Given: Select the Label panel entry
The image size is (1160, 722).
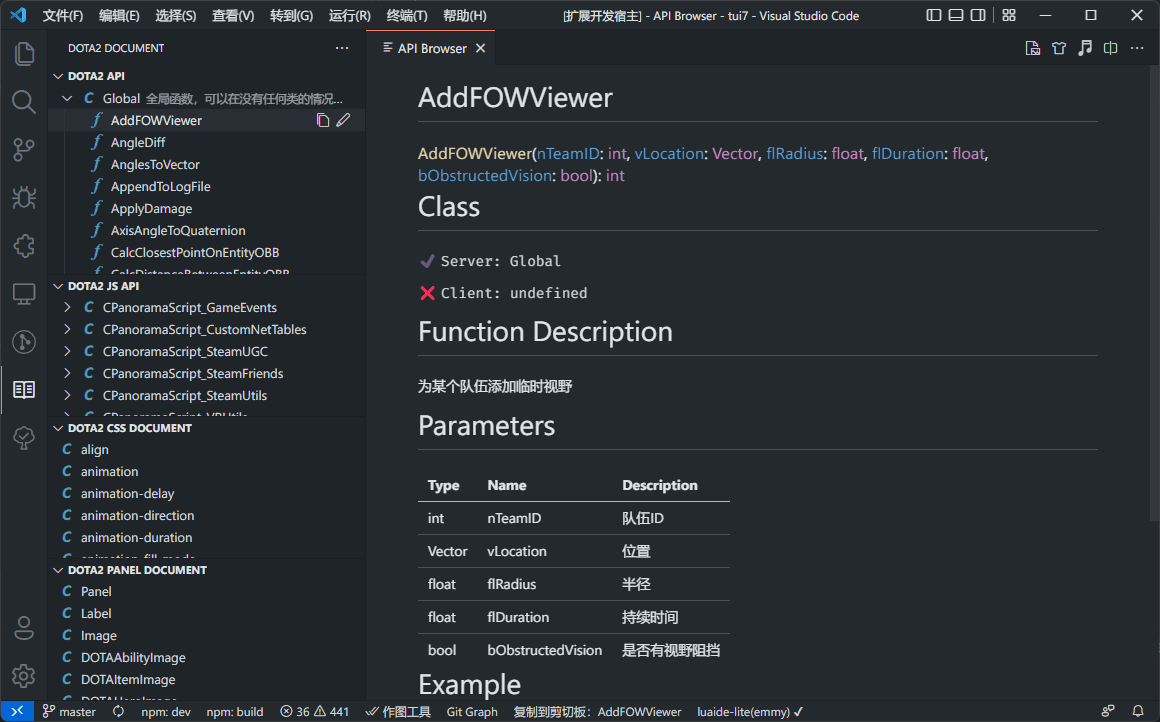Looking at the screenshot, I should (x=206, y=613).
